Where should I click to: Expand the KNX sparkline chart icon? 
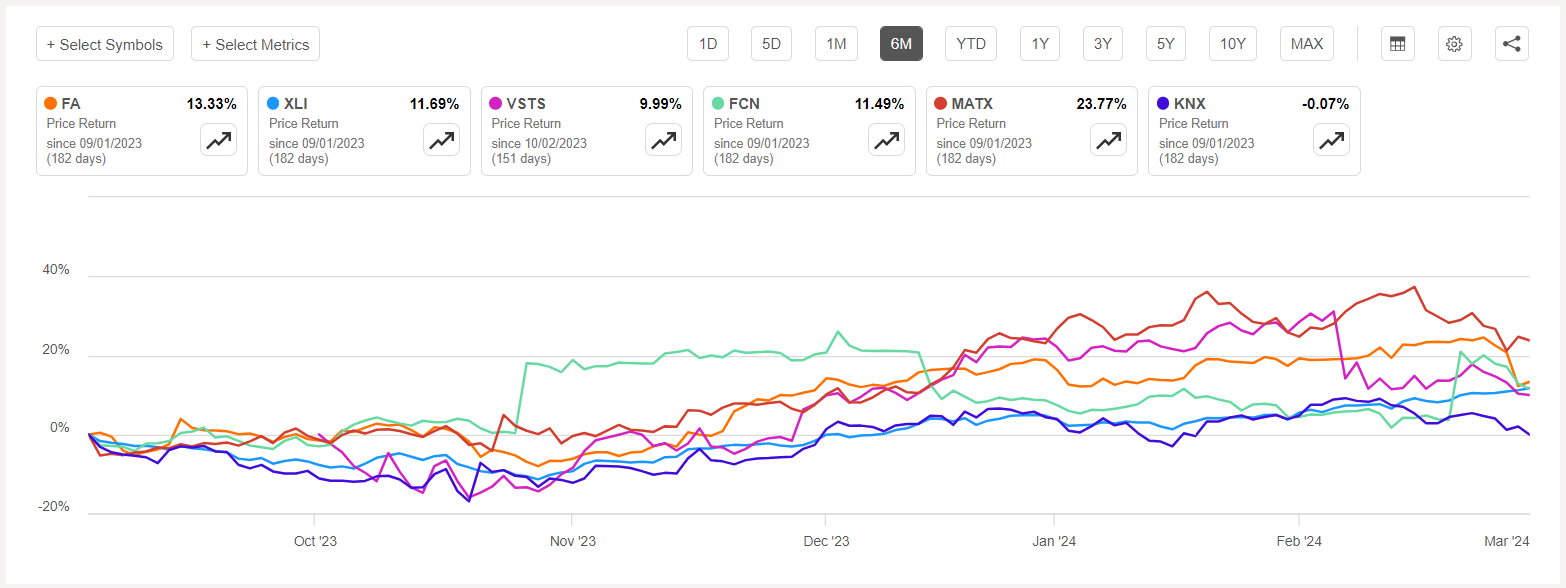[x=1331, y=140]
